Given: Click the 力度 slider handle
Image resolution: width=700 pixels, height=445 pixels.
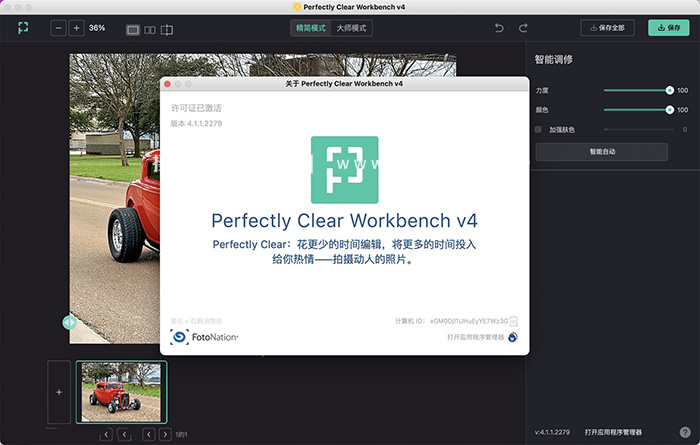Looking at the screenshot, I should coord(669,90).
